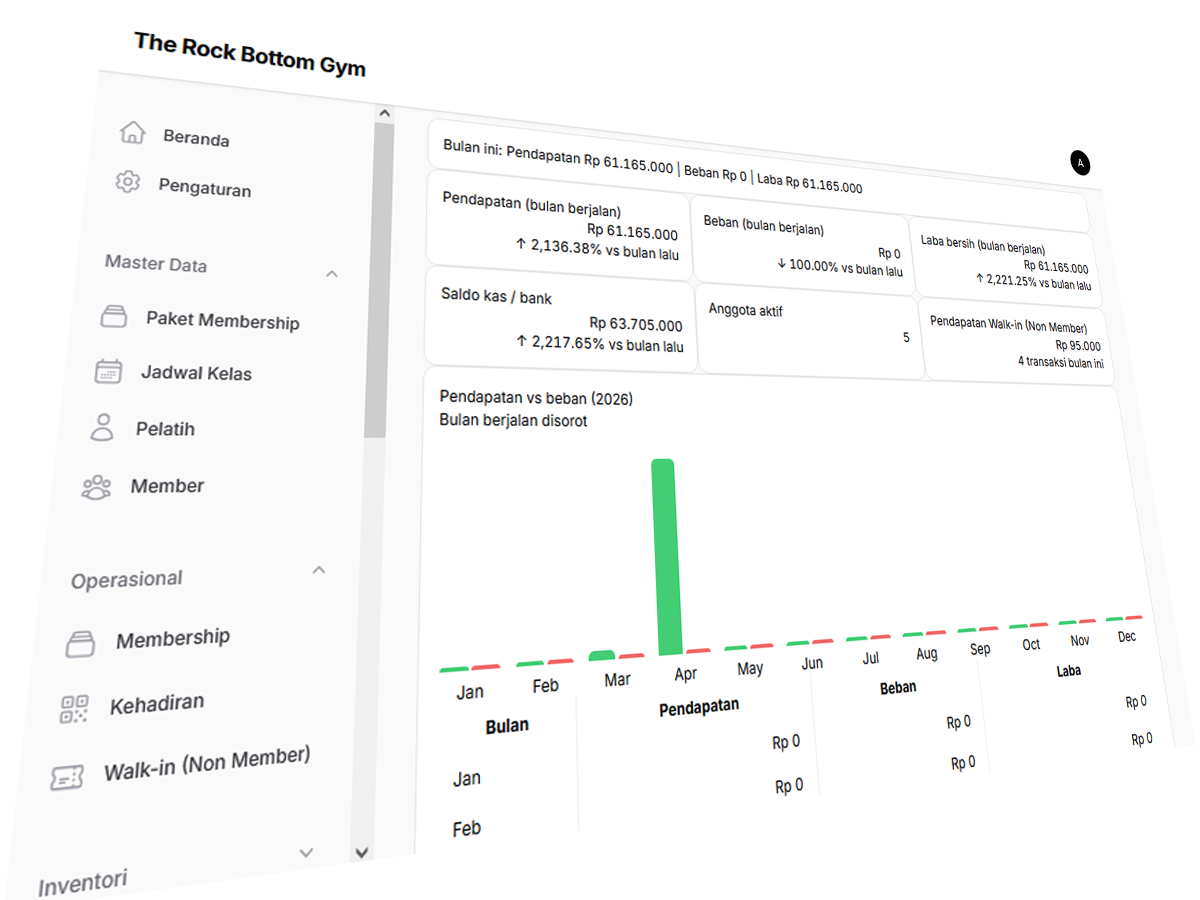Collapse the Operasional section
This screenshot has height=900, width=1200.
318,570
